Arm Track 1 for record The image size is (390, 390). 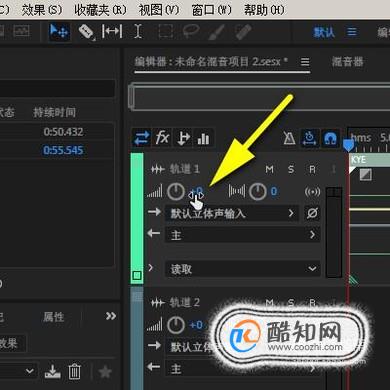(312, 170)
